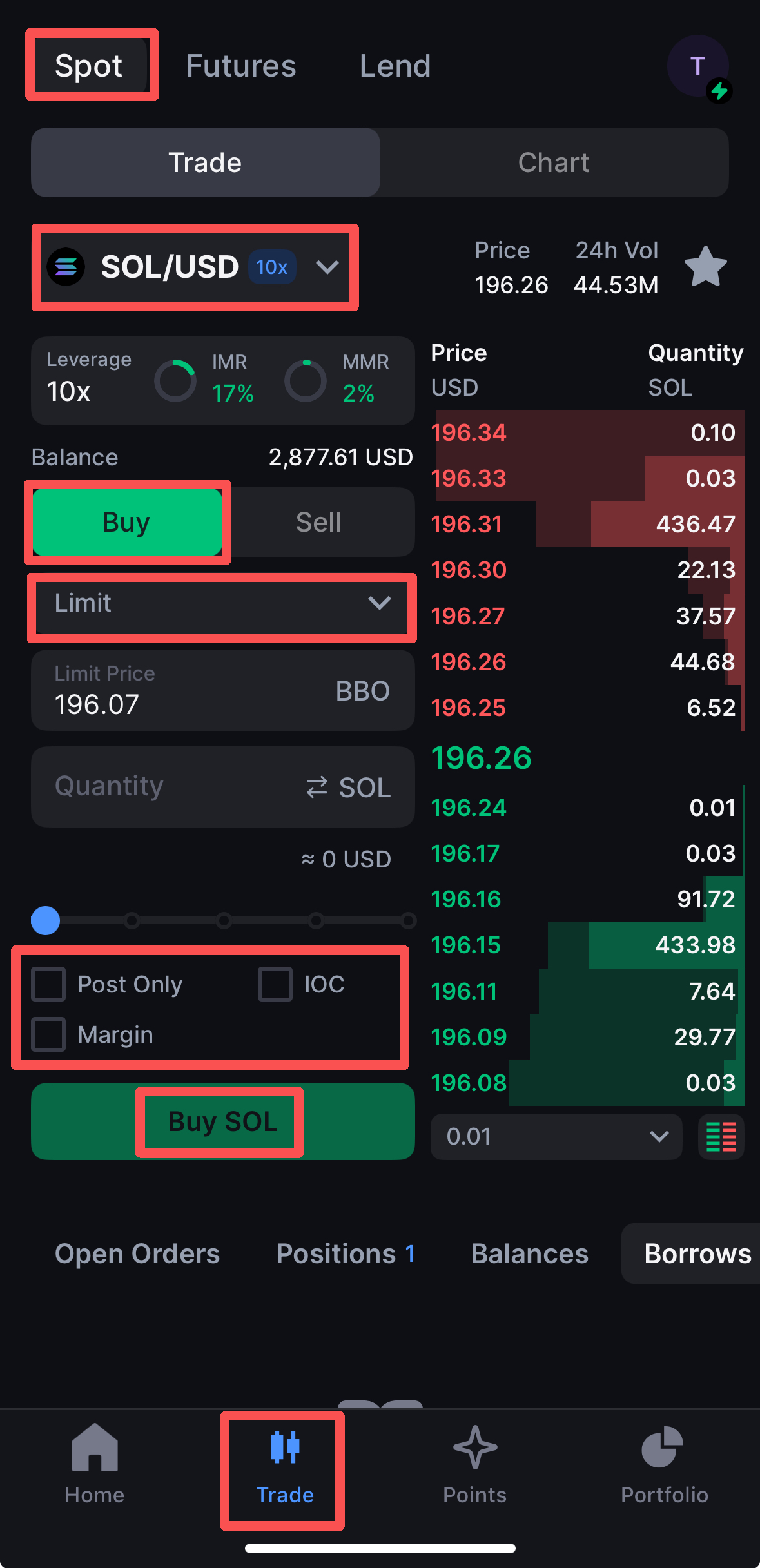Screen dimensions: 760x1568
Task: Toggle the order book layout icon
Action: click(721, 1136)
